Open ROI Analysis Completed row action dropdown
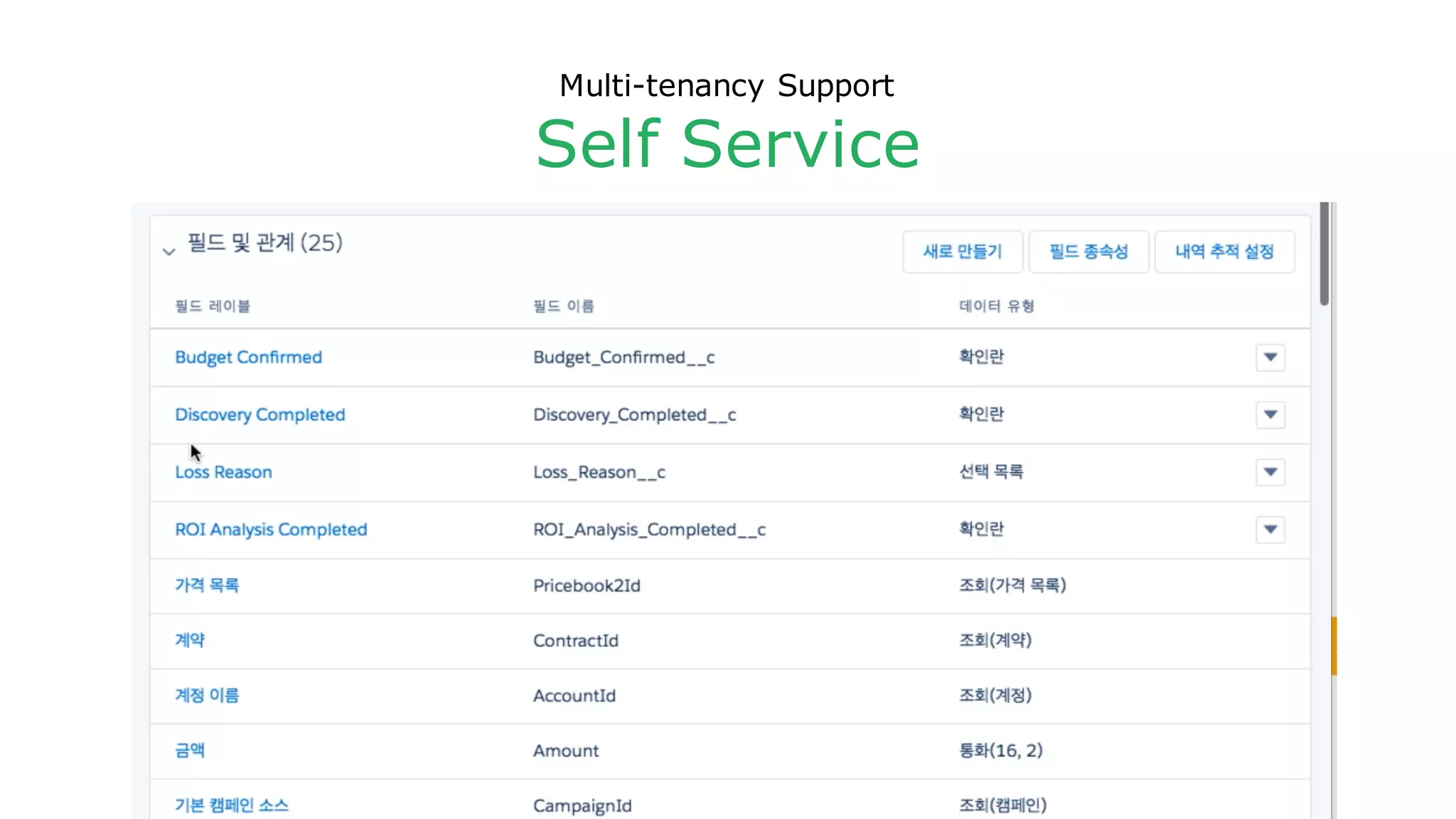Screen dimensions: 1456x819 pos(1270,530)
